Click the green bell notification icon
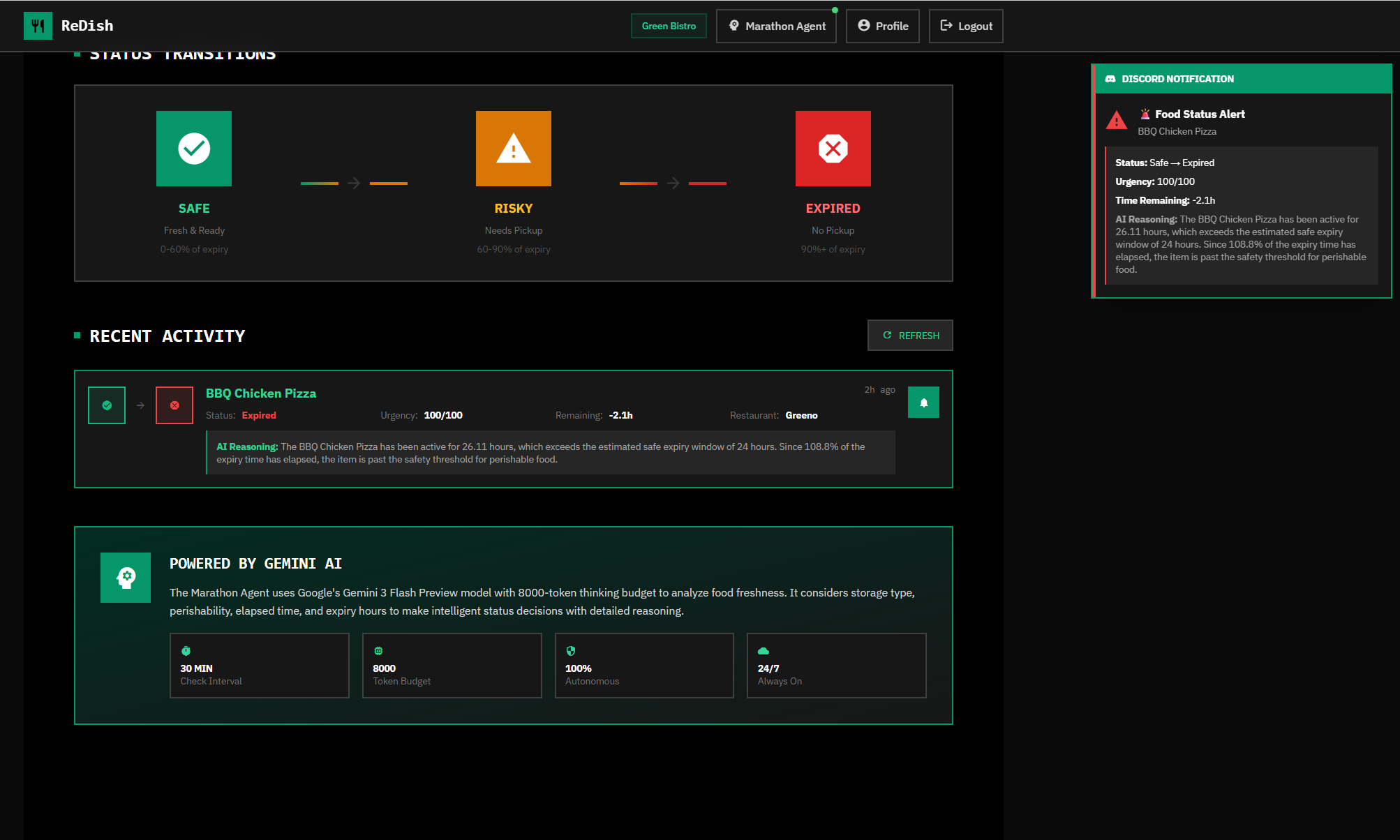Image resolution: width=1400 pixels, height=840 pixels. point(923,403)
